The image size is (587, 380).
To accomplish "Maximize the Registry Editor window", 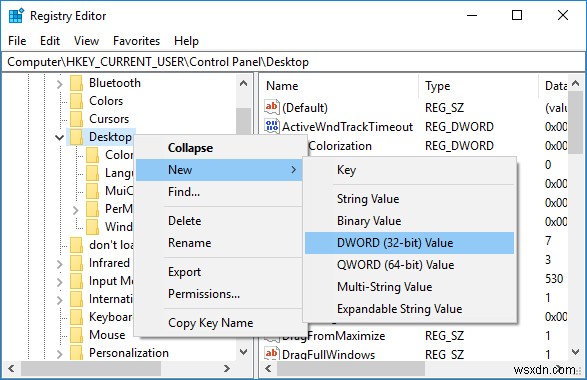I will click(x=517, y=16).
